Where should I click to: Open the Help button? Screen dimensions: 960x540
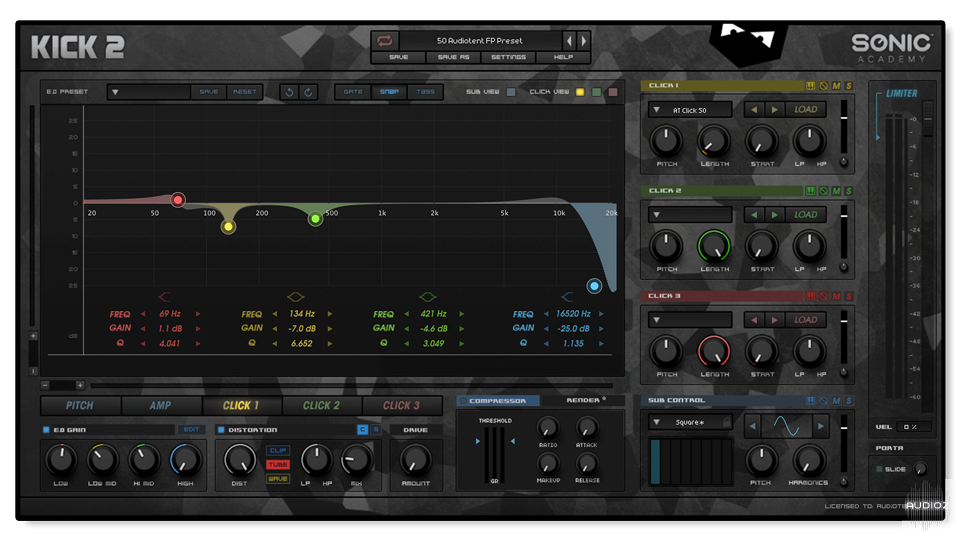563,58
